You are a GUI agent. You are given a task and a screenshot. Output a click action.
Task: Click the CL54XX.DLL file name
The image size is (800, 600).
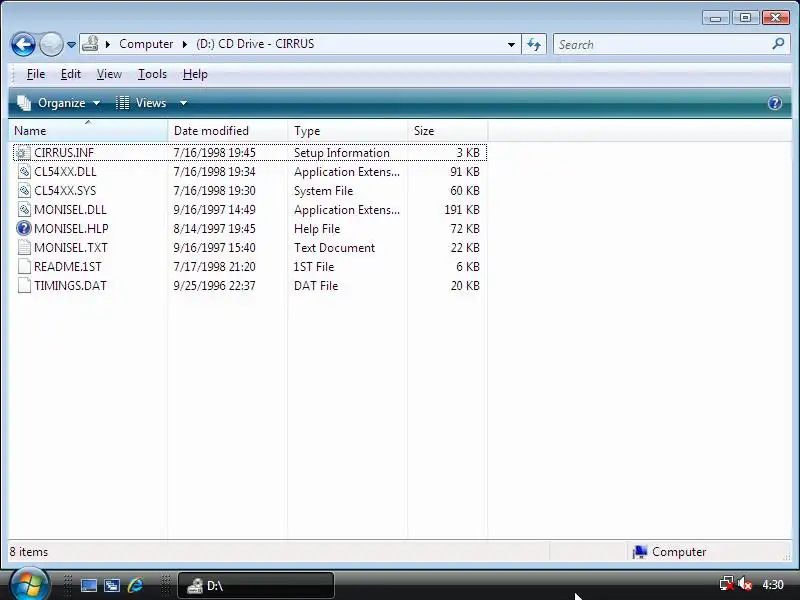[x=65, y=171]
